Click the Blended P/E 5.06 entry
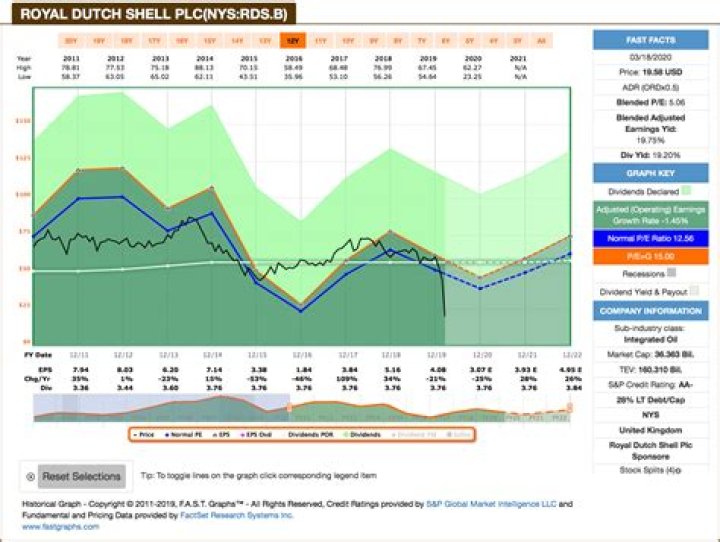The width and height of the screenshot is (720, 542). click(x=651, y=102)
